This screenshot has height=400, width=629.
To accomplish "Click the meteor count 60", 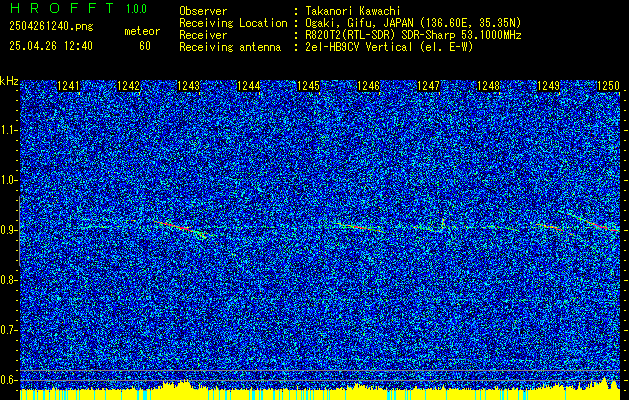I will 145,46.
